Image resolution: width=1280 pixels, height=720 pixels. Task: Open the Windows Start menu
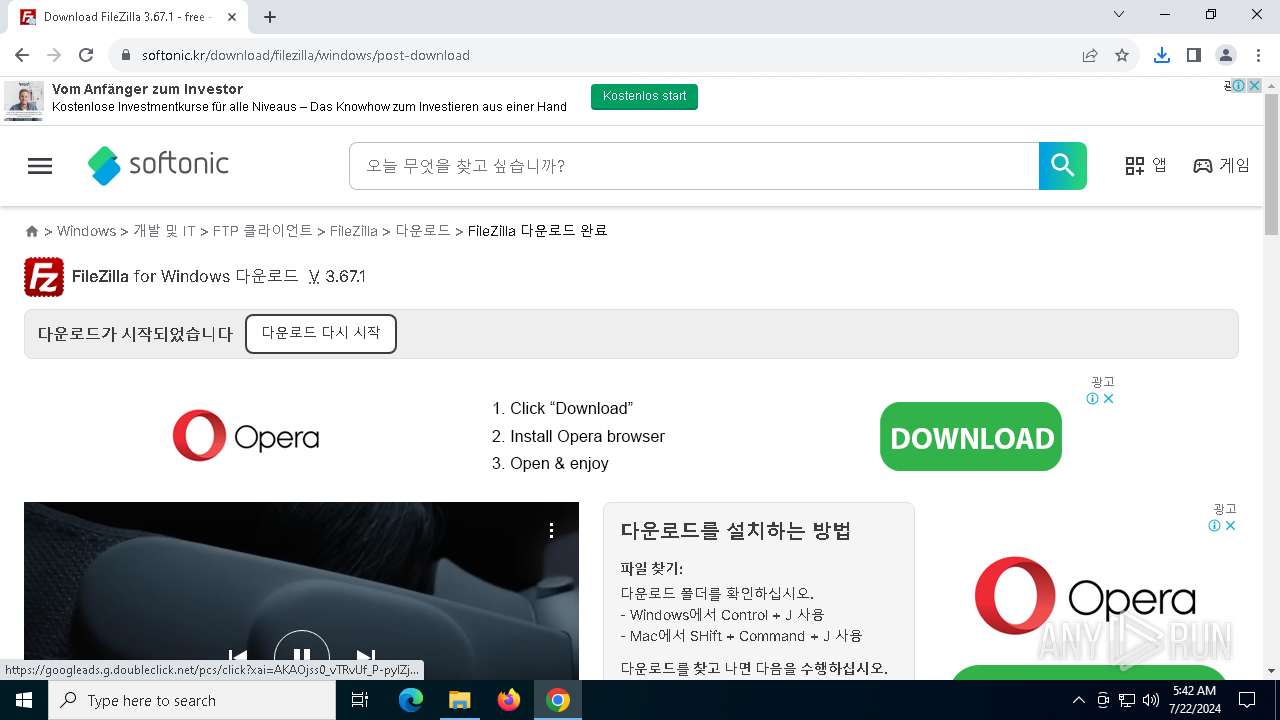(x=24, y=700)
